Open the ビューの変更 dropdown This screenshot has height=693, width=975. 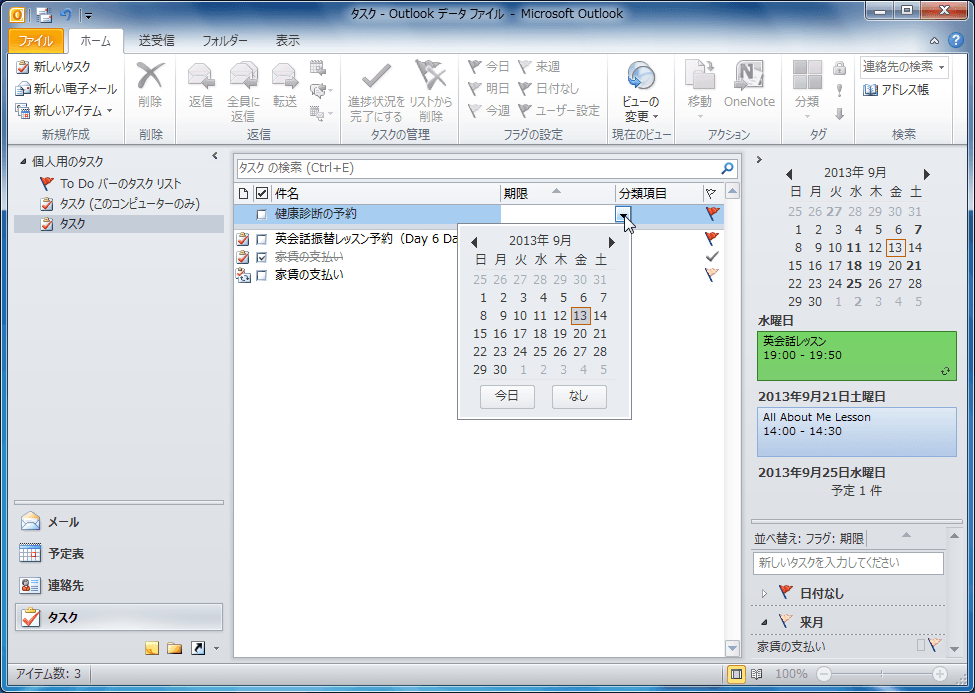(640, 91)
